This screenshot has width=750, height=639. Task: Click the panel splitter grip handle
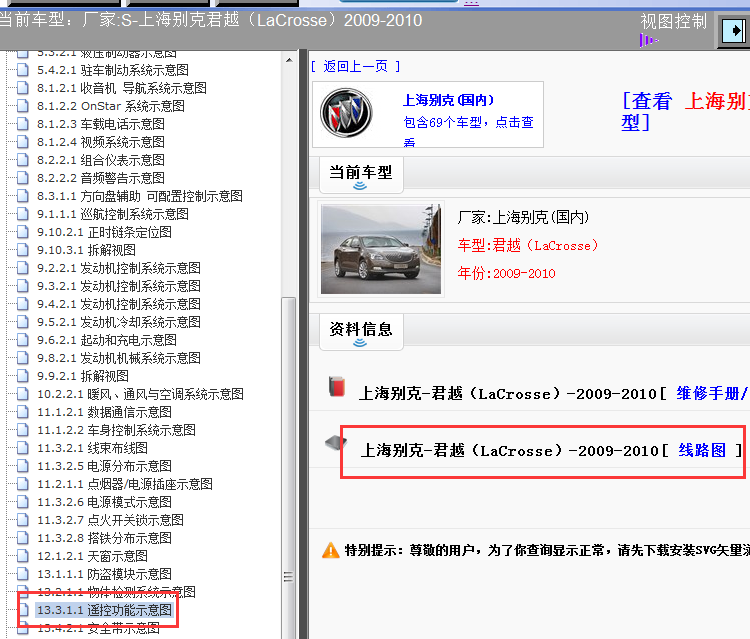pos(287,577)
